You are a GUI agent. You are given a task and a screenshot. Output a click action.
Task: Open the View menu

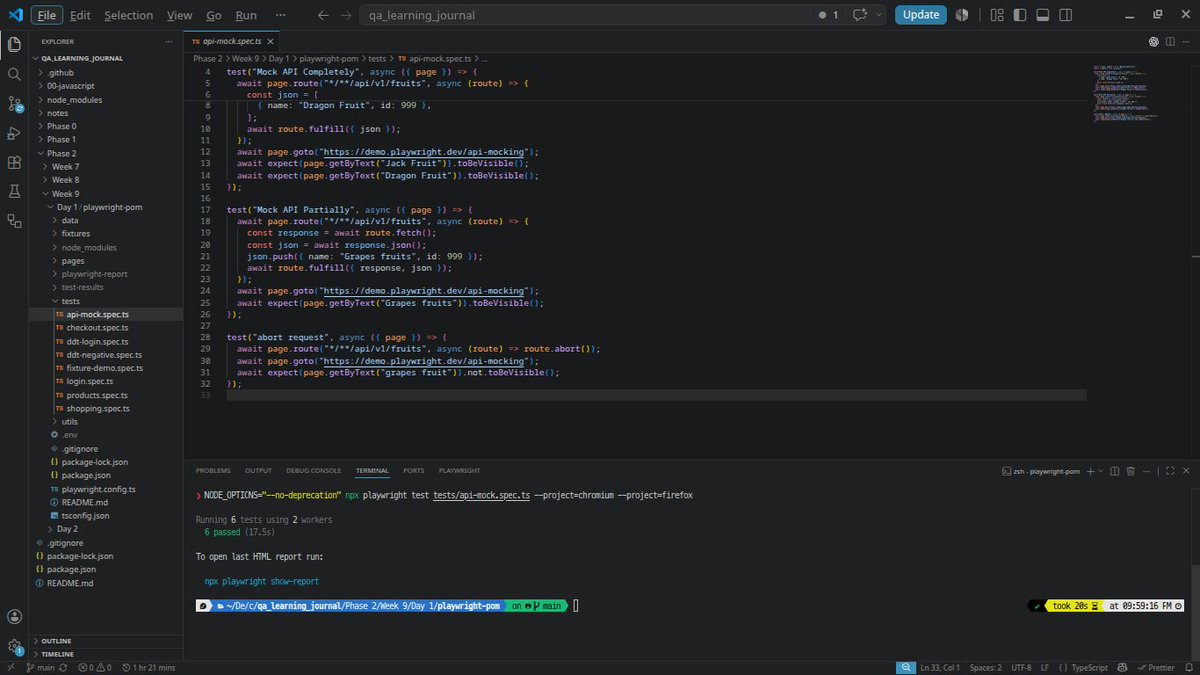point(180,15)
